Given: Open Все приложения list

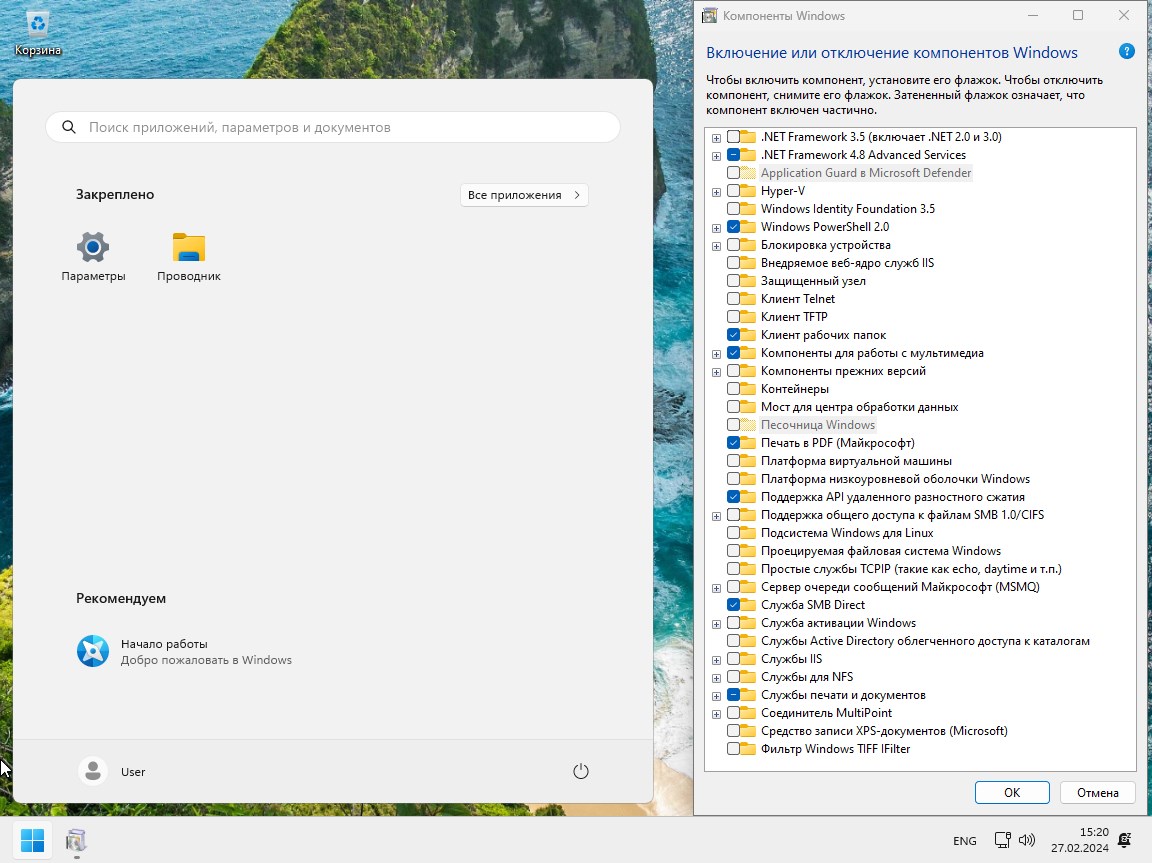Looking at the screenshot, I should click(524, 195).
